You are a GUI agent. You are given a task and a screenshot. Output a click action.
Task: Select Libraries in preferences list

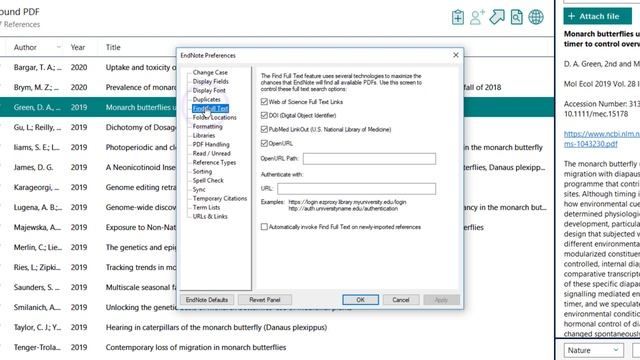click(x=204, y=135)
